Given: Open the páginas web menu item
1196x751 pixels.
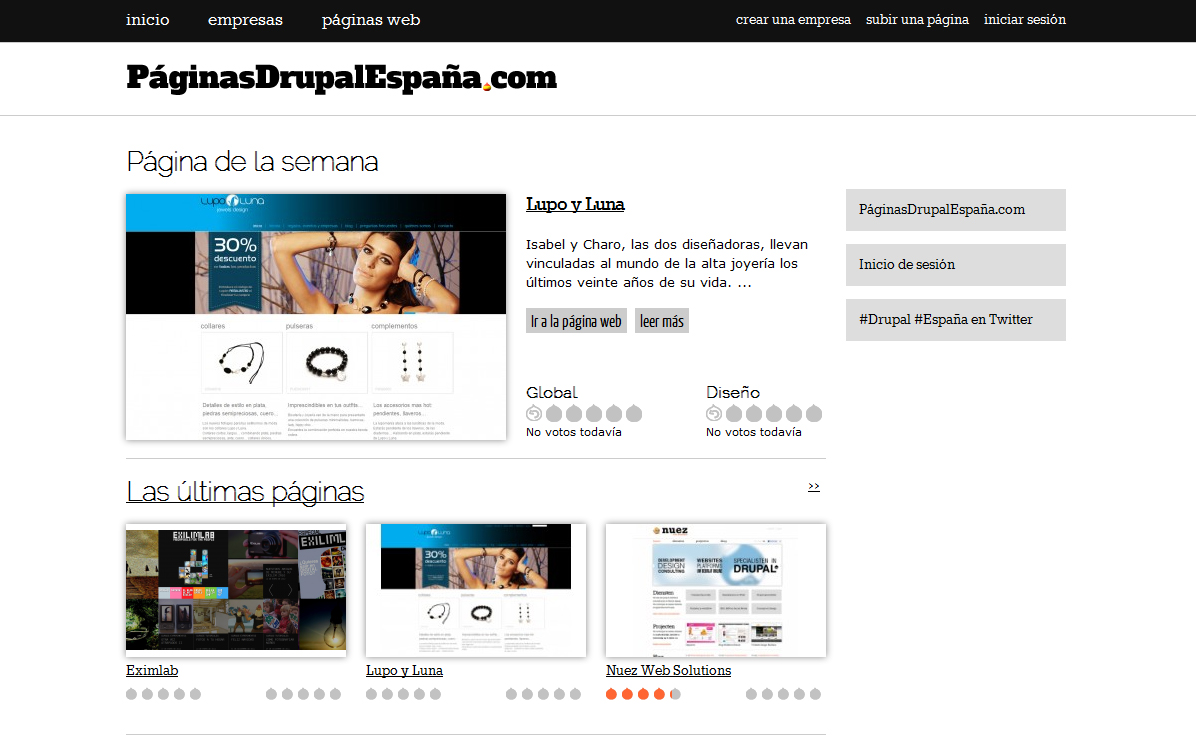Looking at the screenshot, I should 371,20.
